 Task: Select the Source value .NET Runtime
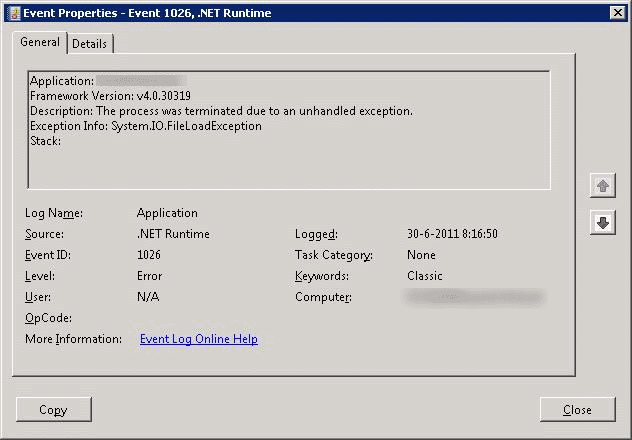point(173,234)
